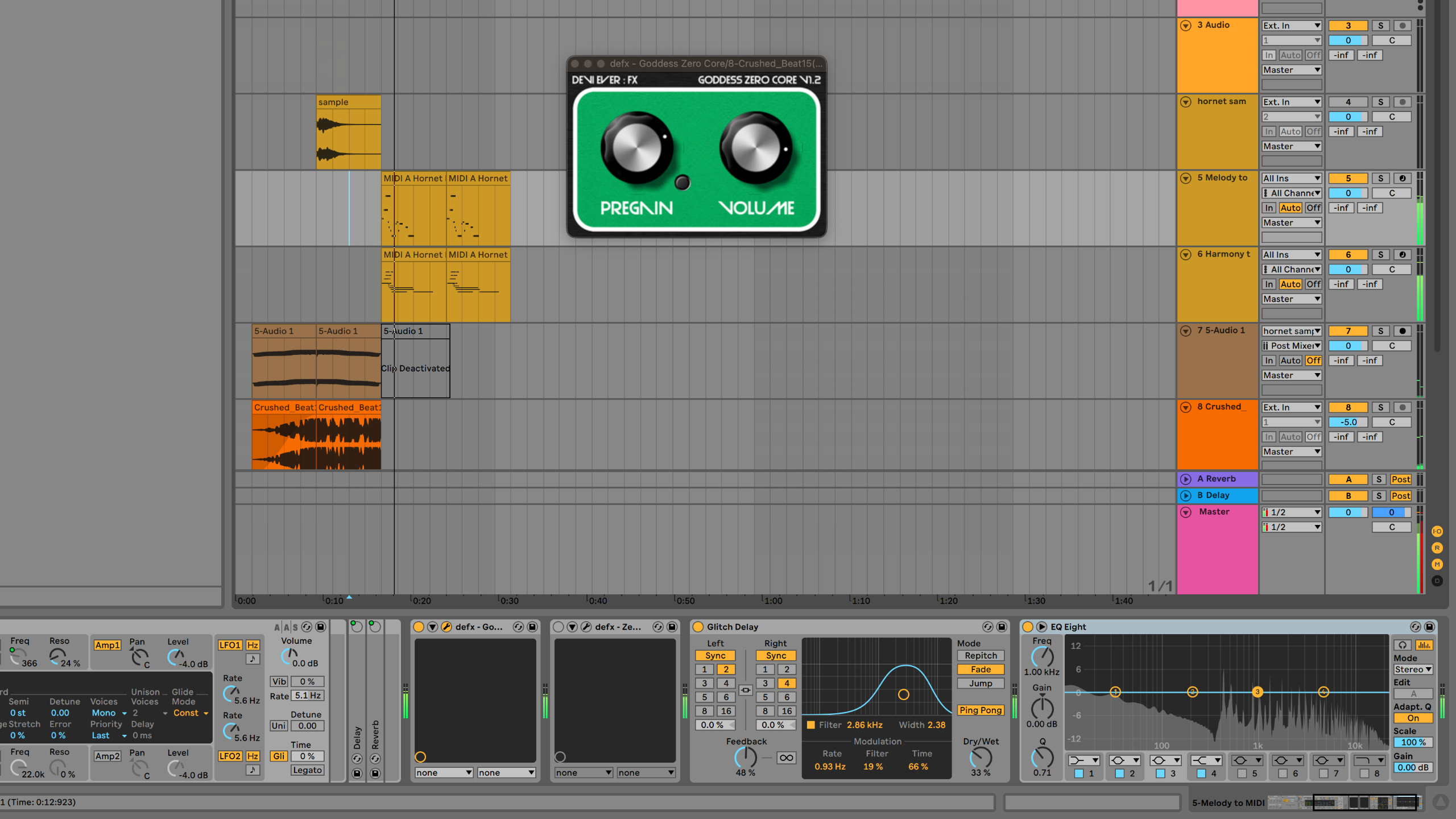
Task: Open Master output dropdown on hornet sam track
Action: pyautogui.click(x=1292, y=146)
